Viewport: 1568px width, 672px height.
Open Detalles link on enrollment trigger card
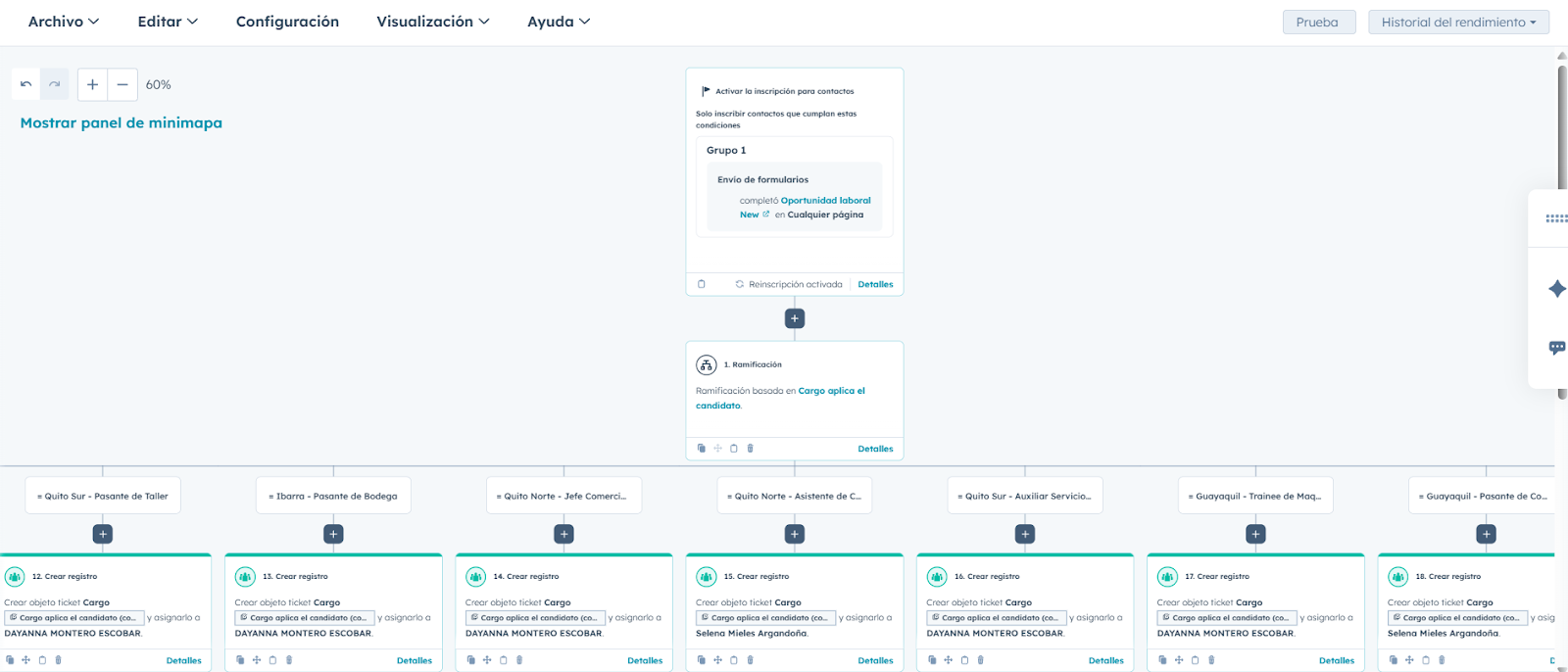click(x=875, y=284)
